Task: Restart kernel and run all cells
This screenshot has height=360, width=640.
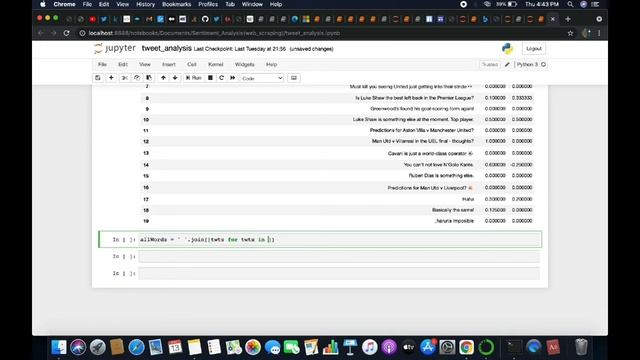Action: (233, 78)
